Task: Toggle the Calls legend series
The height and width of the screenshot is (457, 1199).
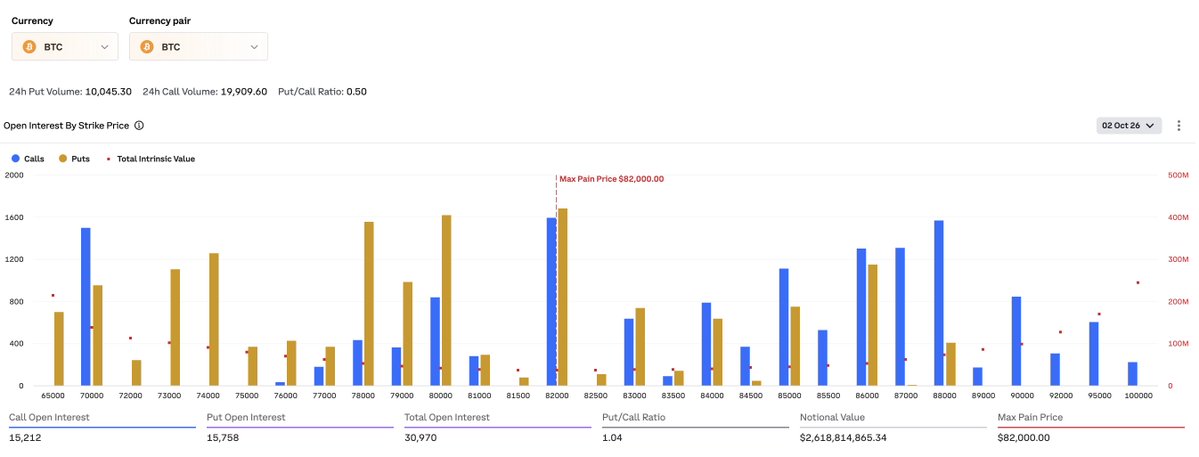Action: [x=28, y=159]
